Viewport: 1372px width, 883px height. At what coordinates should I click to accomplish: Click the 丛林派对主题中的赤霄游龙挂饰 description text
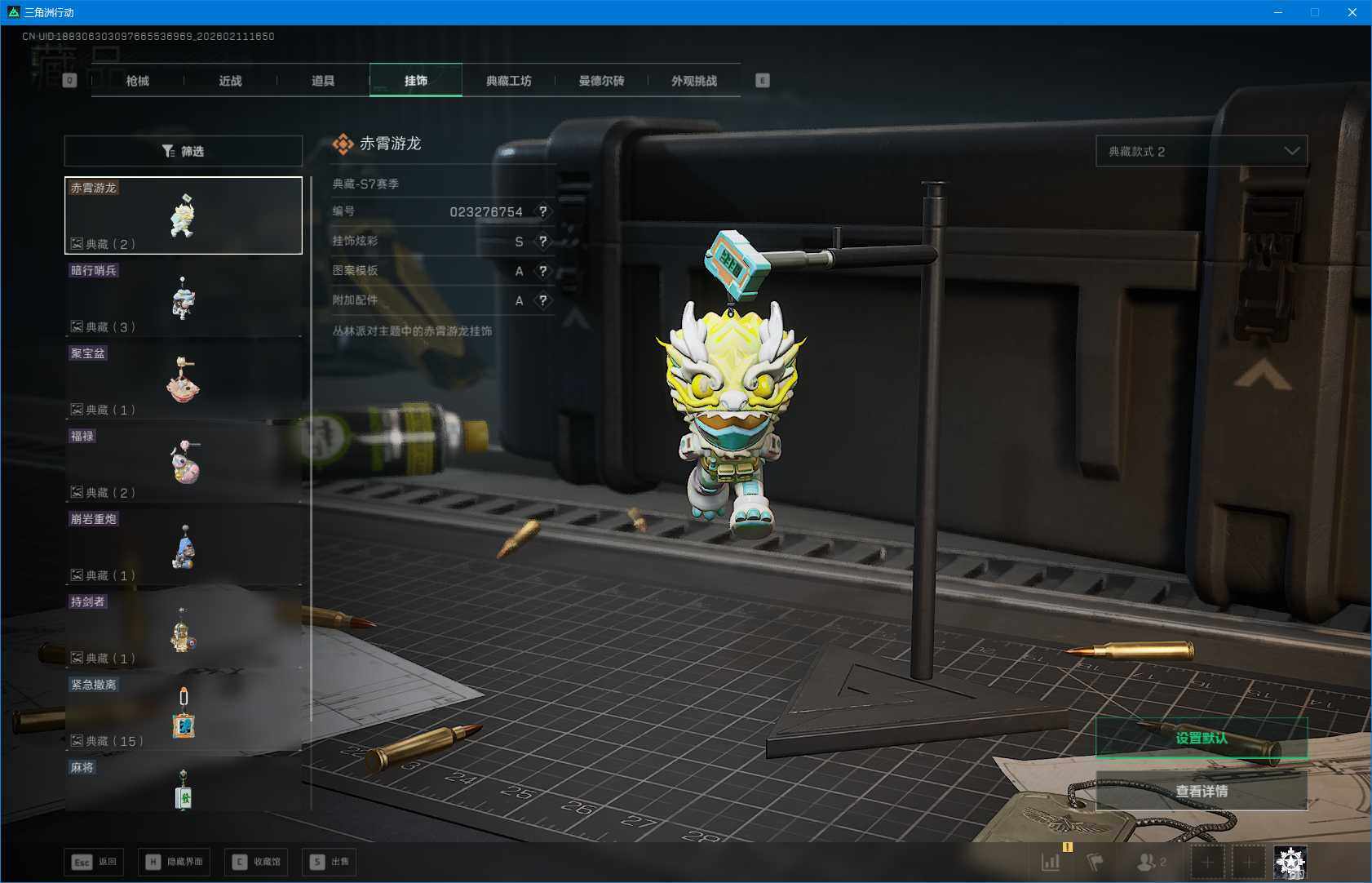click(412, 331)
